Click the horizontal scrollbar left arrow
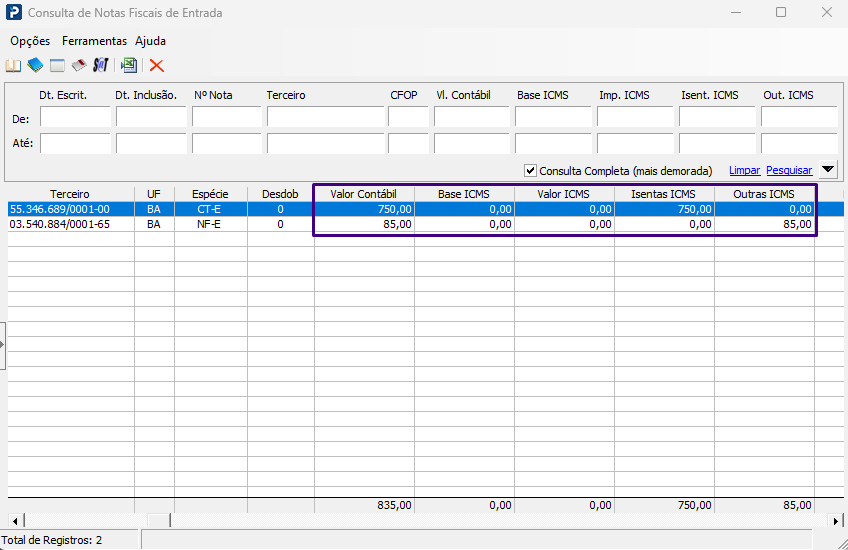Image resolution: width=848 pixels, height=550 pixels. click(x=15, y=521)
